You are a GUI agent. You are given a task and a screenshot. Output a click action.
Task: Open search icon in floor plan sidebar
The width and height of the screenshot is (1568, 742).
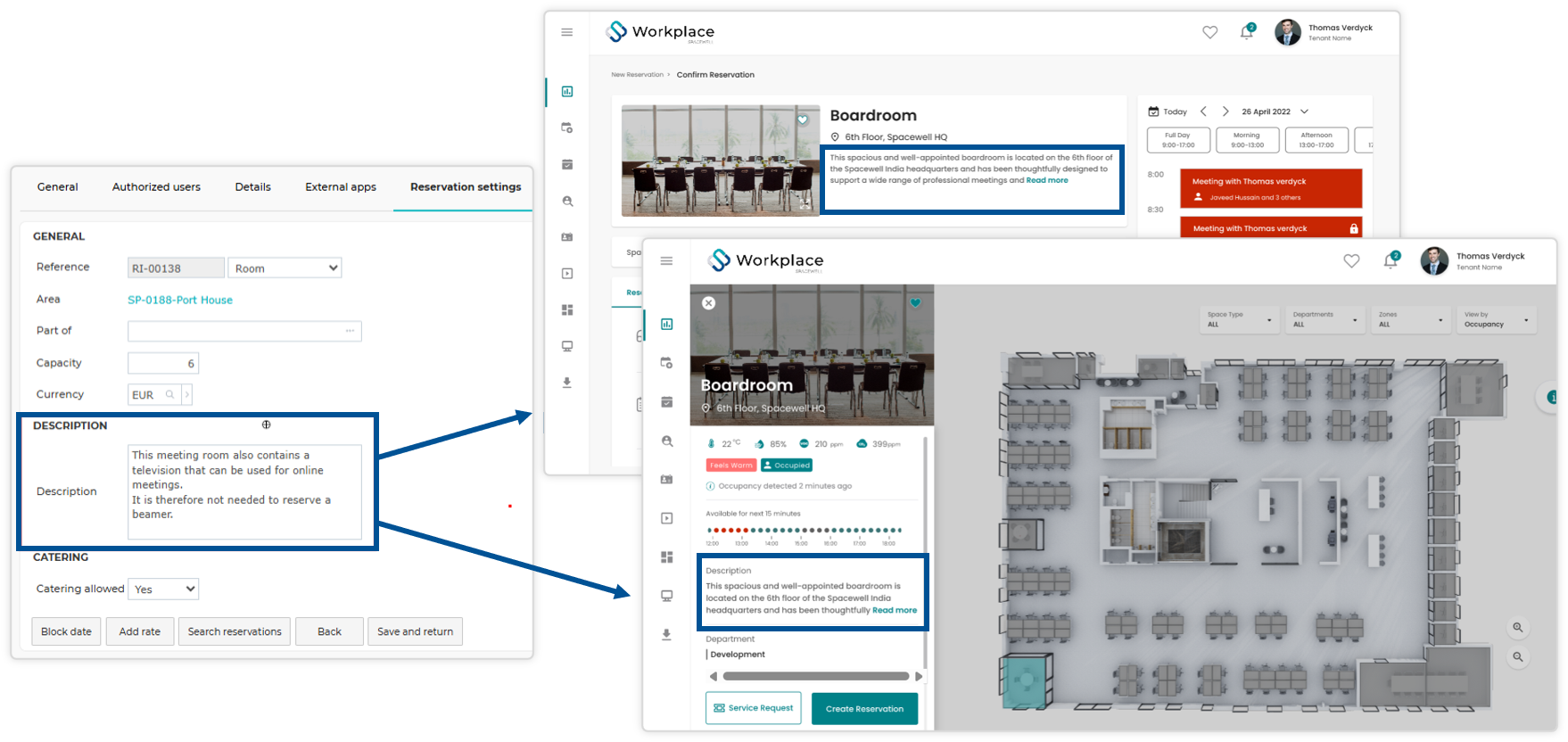[666, 441]
